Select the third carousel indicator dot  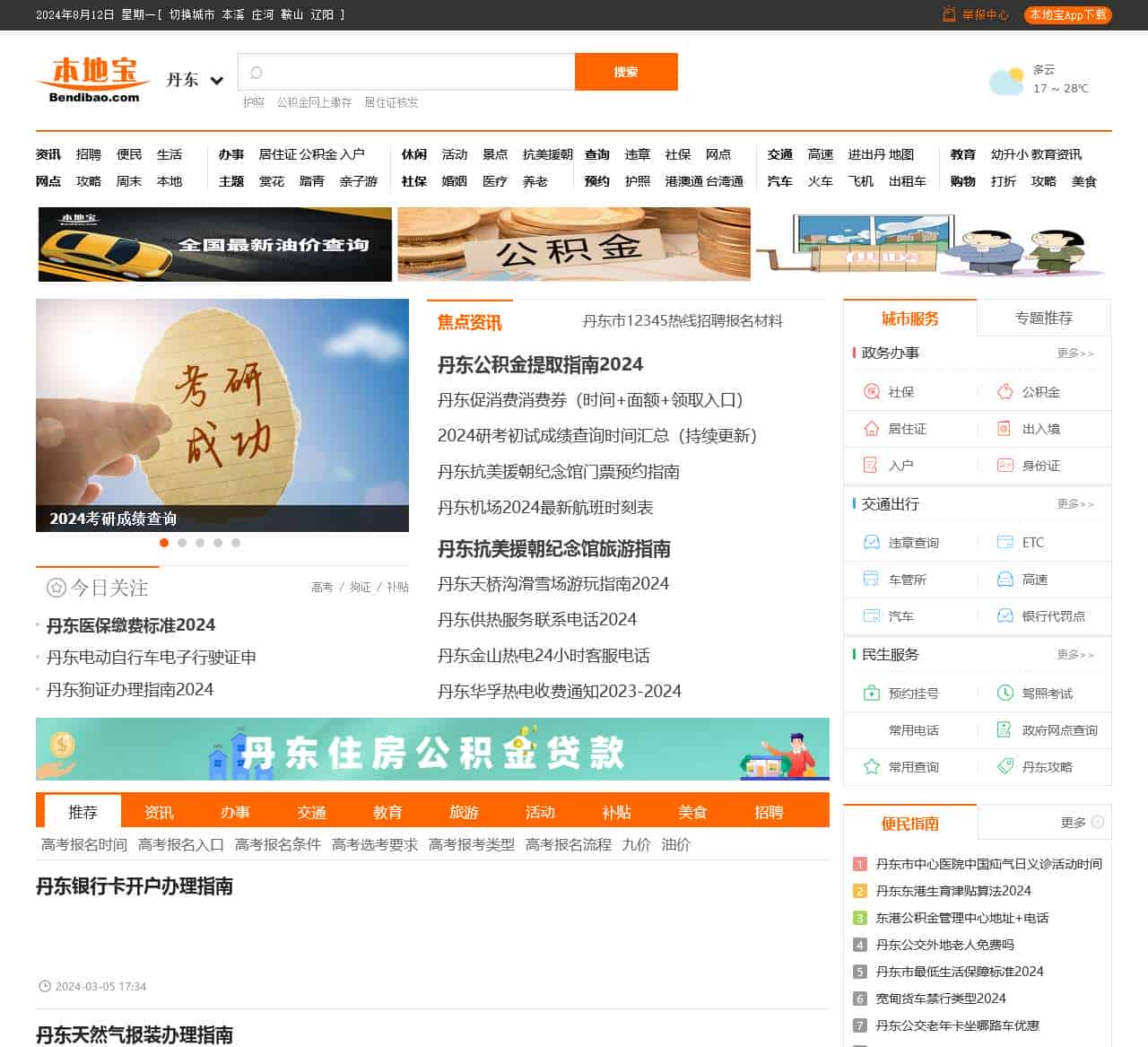point(200,543)
